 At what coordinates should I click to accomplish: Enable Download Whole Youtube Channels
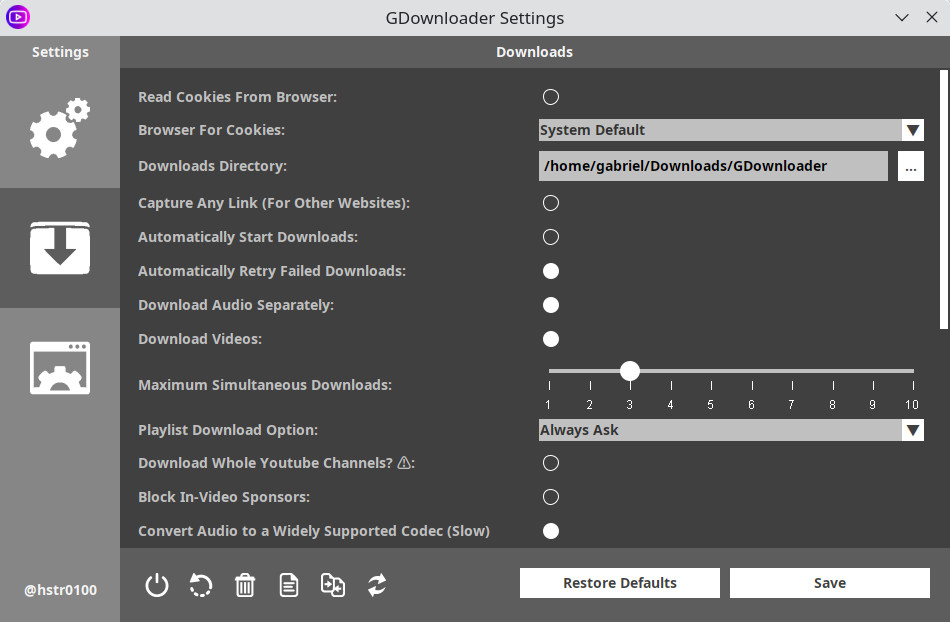tap(551, 463)
